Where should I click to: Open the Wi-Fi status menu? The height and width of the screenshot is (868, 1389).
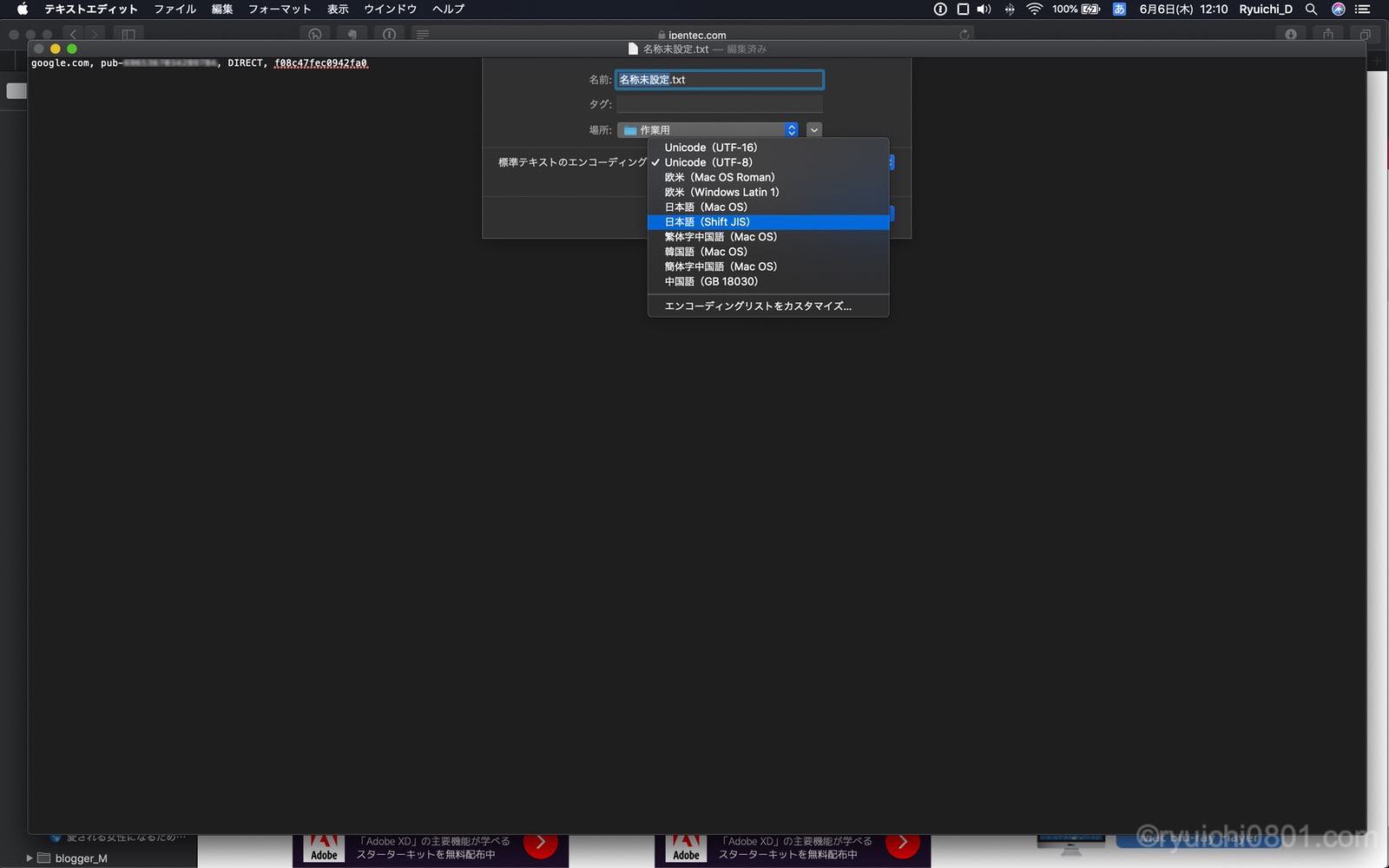coord(1034,10)
